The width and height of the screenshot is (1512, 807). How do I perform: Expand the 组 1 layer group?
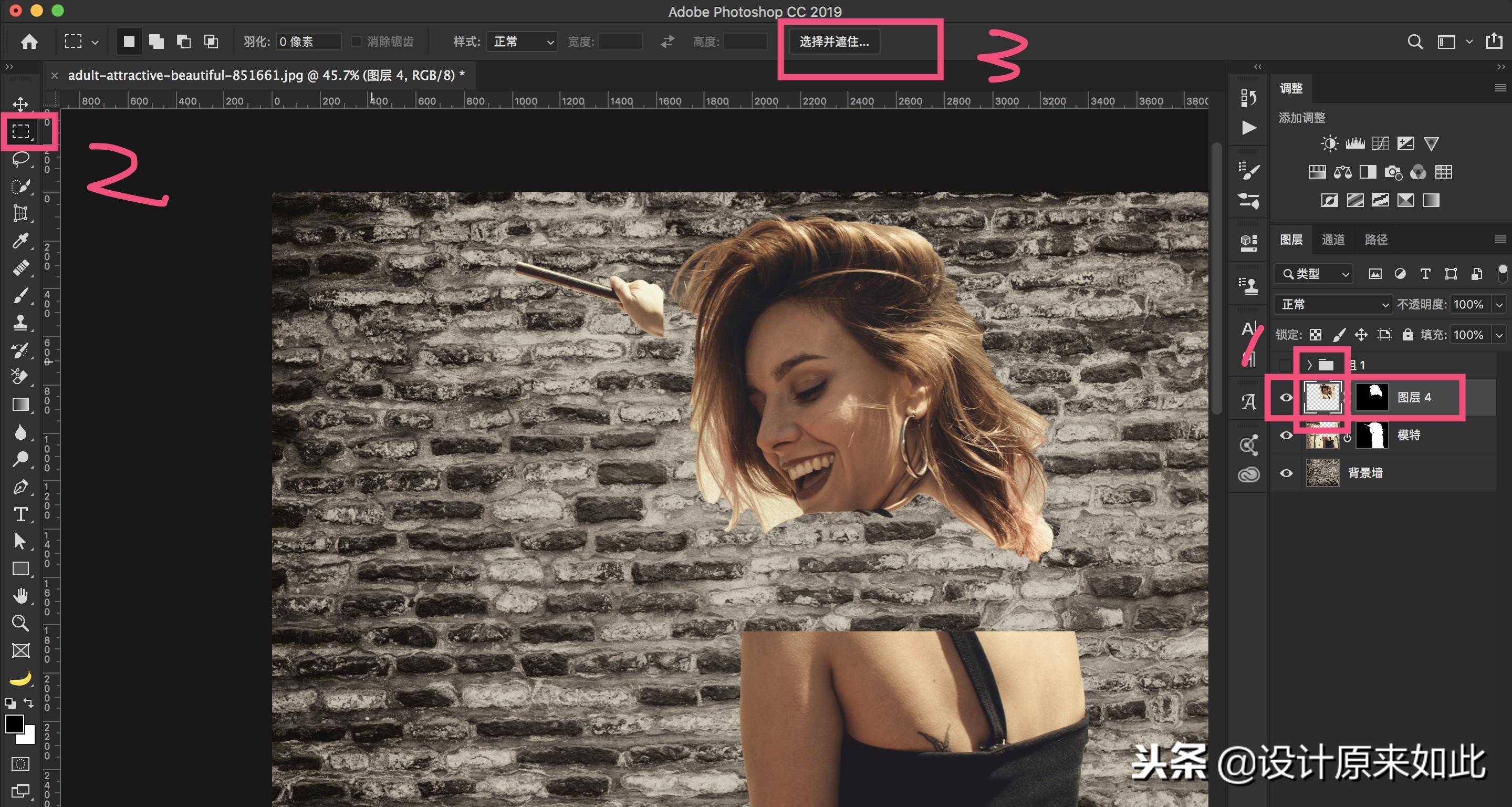pyautogui.click(x=1309, y=365)
